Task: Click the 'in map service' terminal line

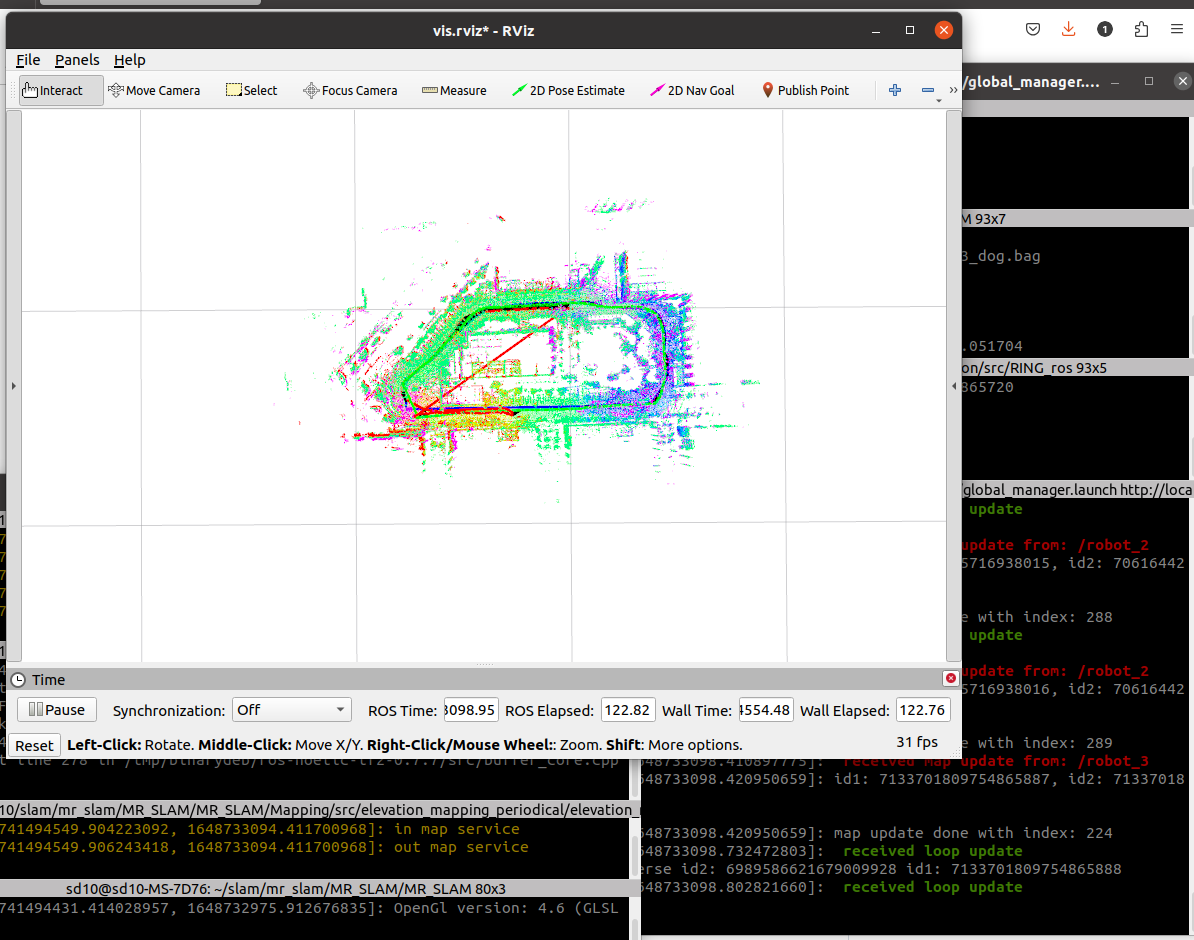Action: (x=457, y=829)
